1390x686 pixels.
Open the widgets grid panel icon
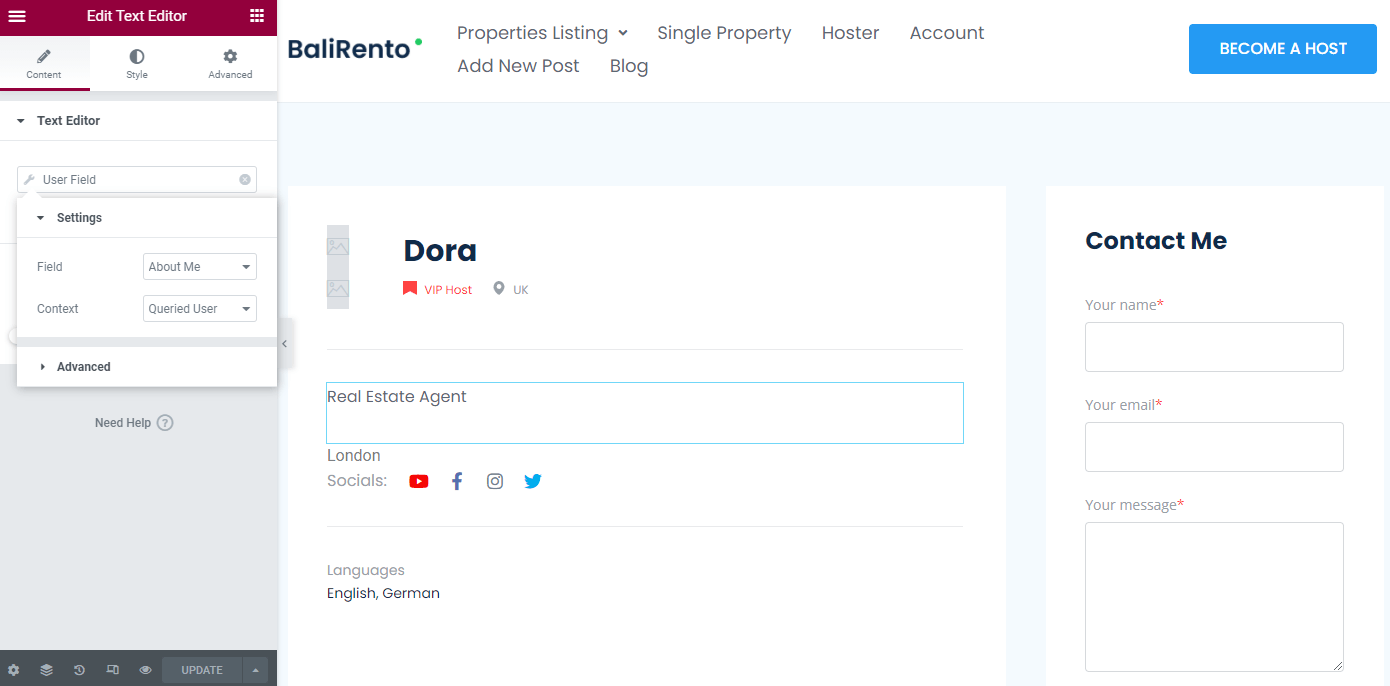pyautogui.click(x=257, y=16)
